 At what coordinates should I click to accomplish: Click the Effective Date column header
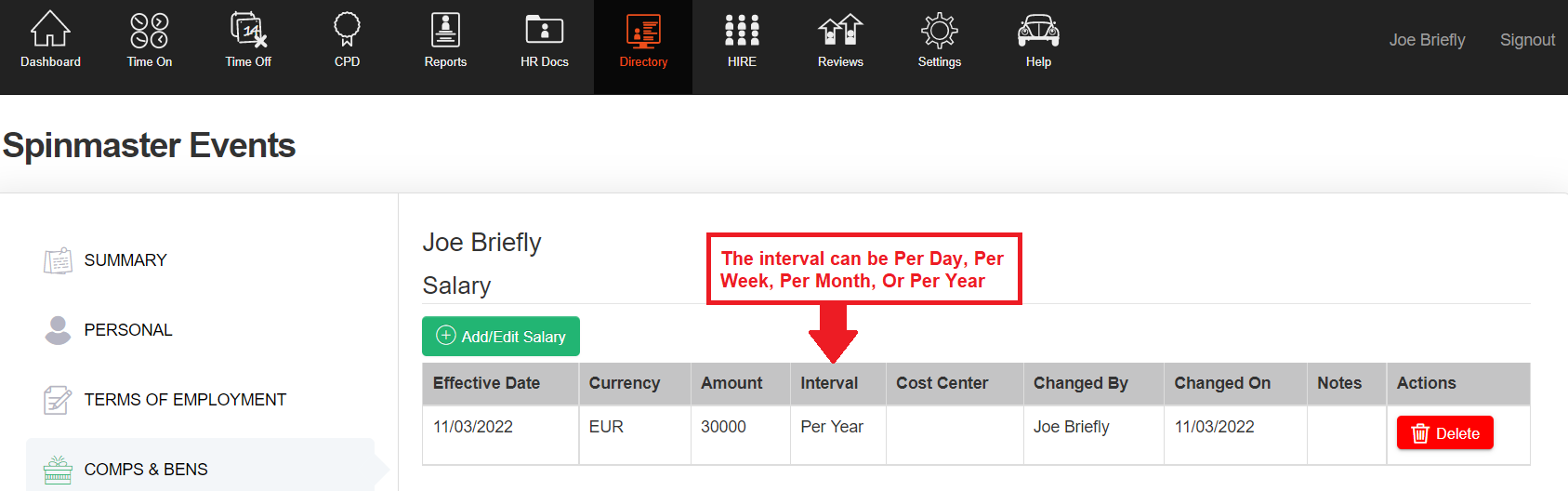(486, 383)
